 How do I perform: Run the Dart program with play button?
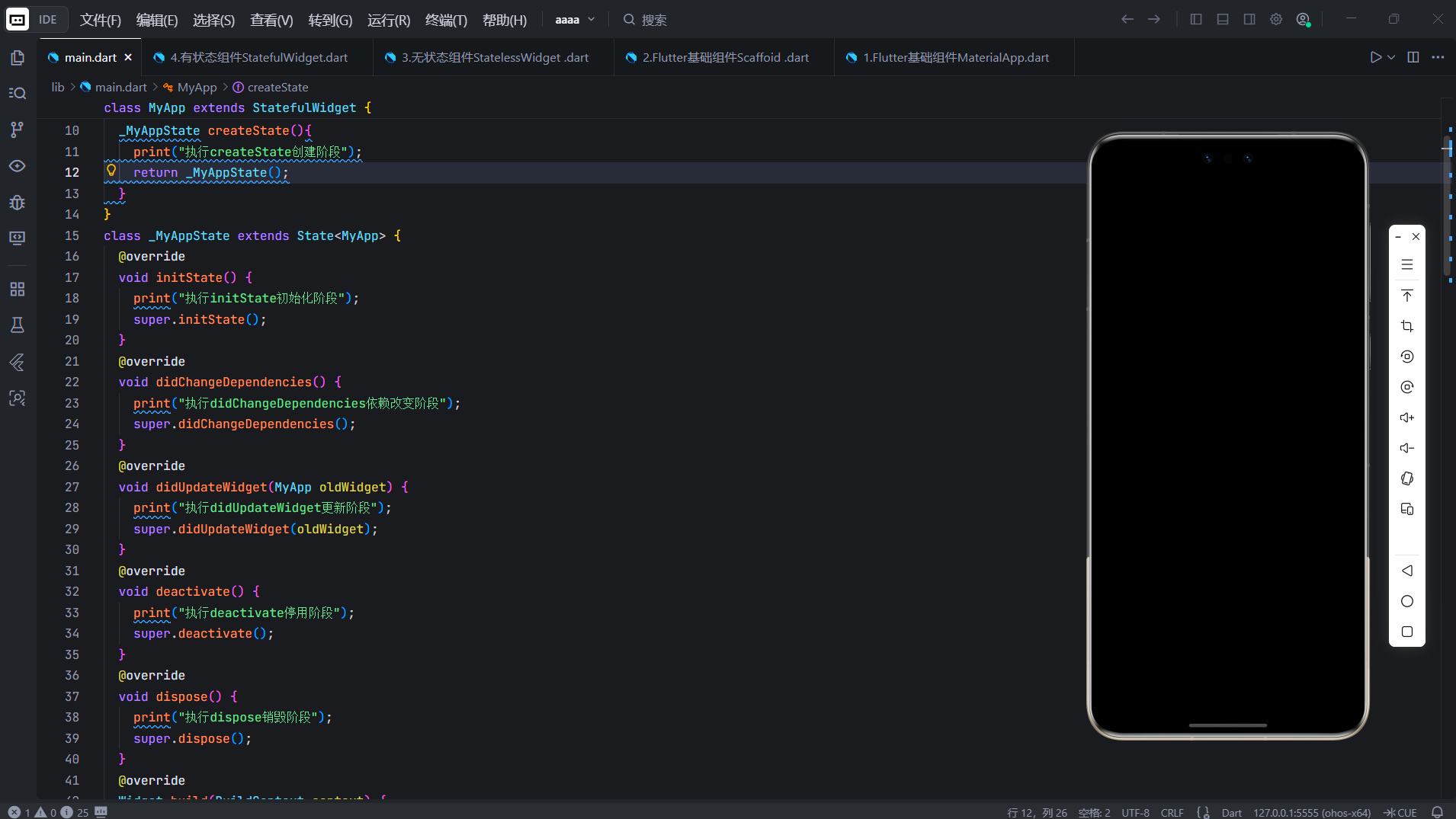click(x=1375, y=57)
